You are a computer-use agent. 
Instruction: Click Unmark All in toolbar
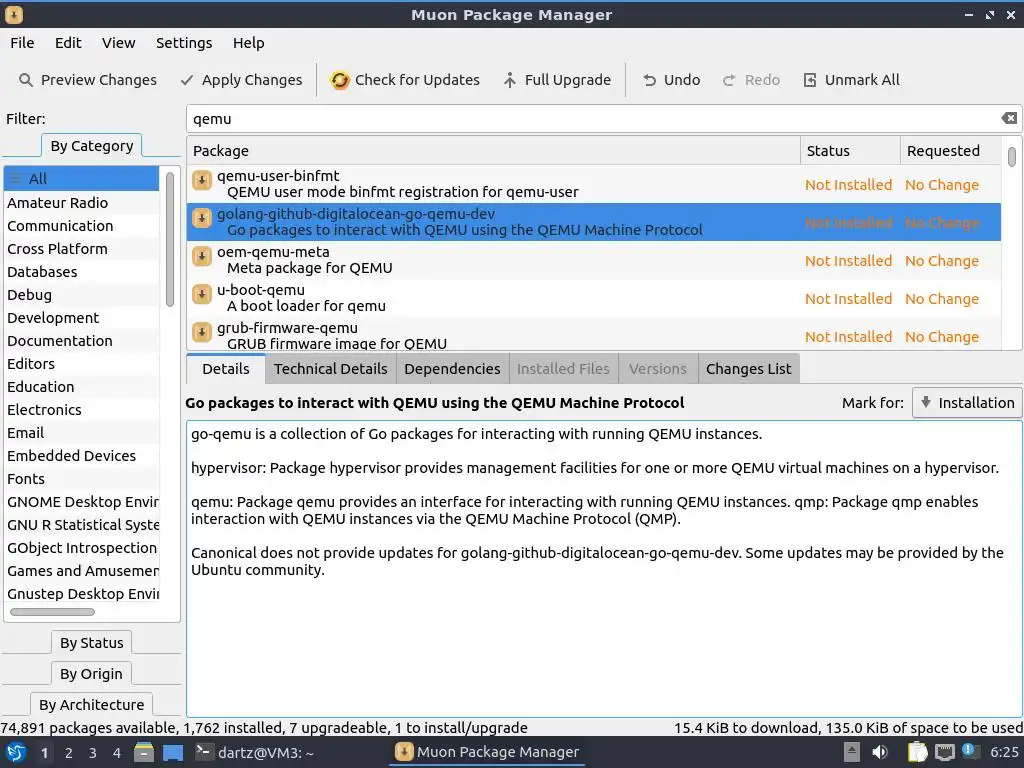pos(851,80)
